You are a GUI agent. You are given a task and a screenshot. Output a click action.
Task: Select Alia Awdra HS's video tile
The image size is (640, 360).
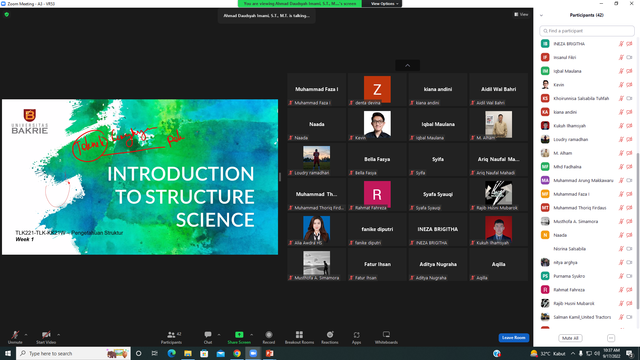[317, 230]
